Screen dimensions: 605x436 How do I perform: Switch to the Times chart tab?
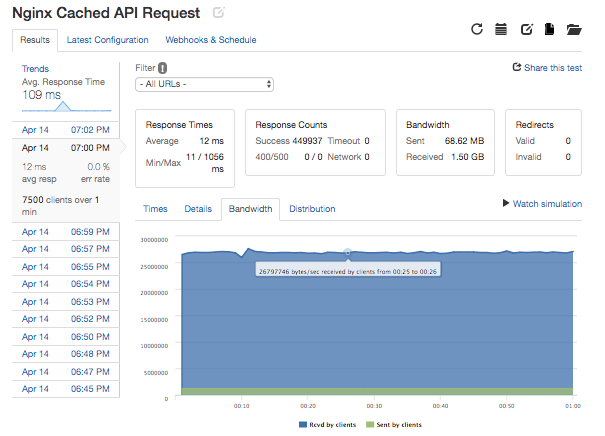[155, 209]
